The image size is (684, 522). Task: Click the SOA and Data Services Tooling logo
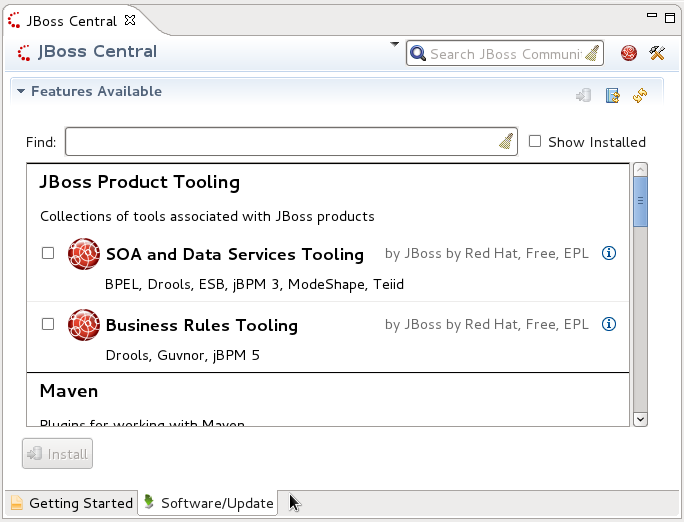(83, 254)
